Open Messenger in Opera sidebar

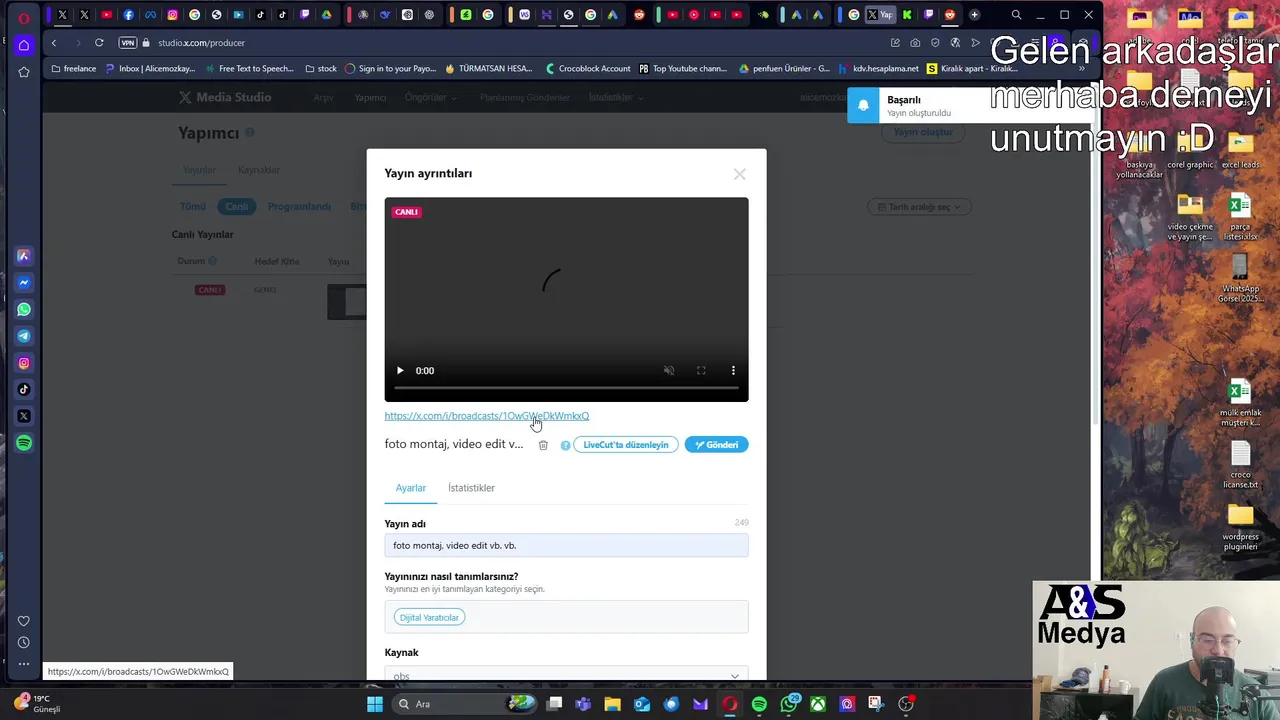[24, 283]
